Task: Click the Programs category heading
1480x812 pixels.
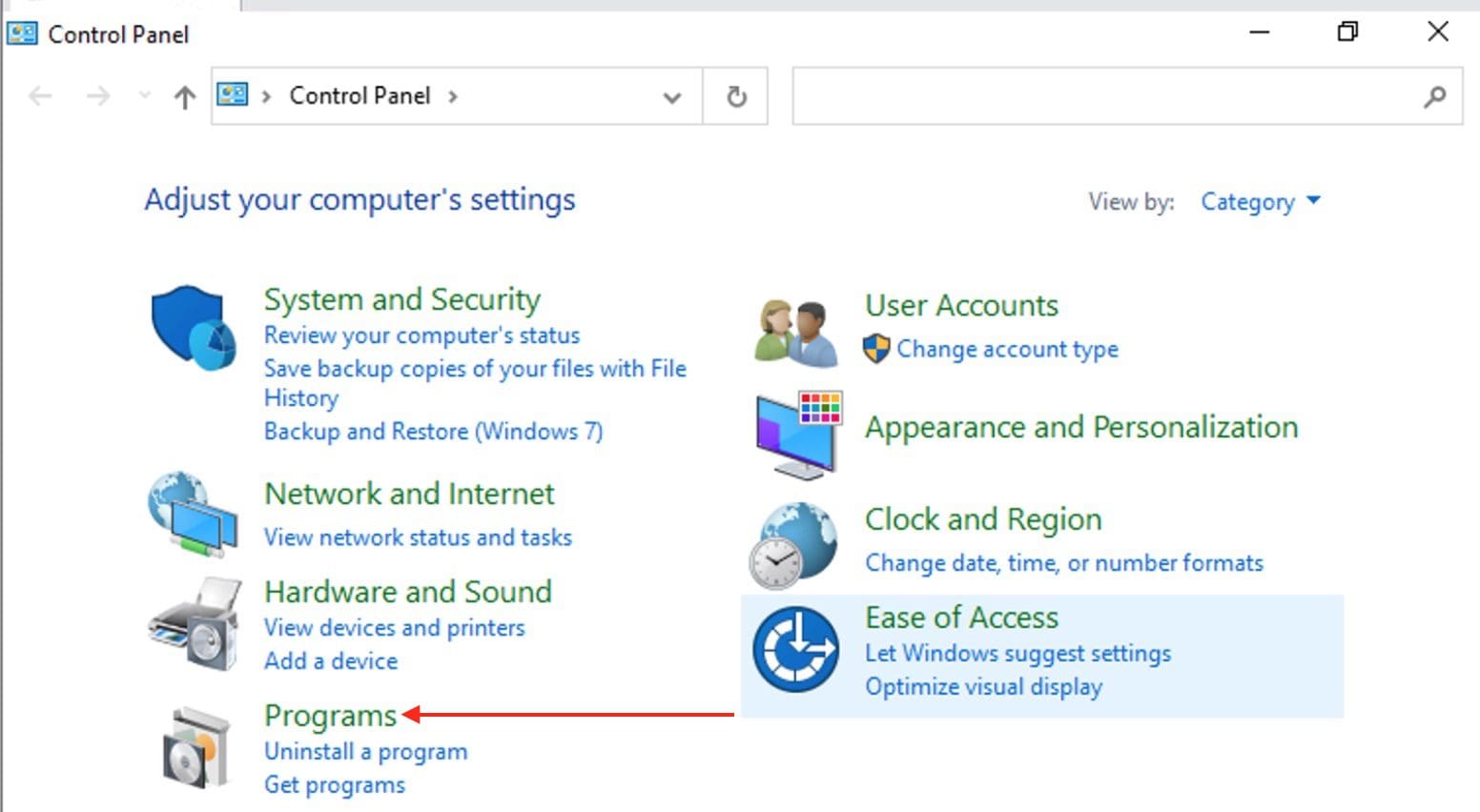Action: [x=330, y=715]
